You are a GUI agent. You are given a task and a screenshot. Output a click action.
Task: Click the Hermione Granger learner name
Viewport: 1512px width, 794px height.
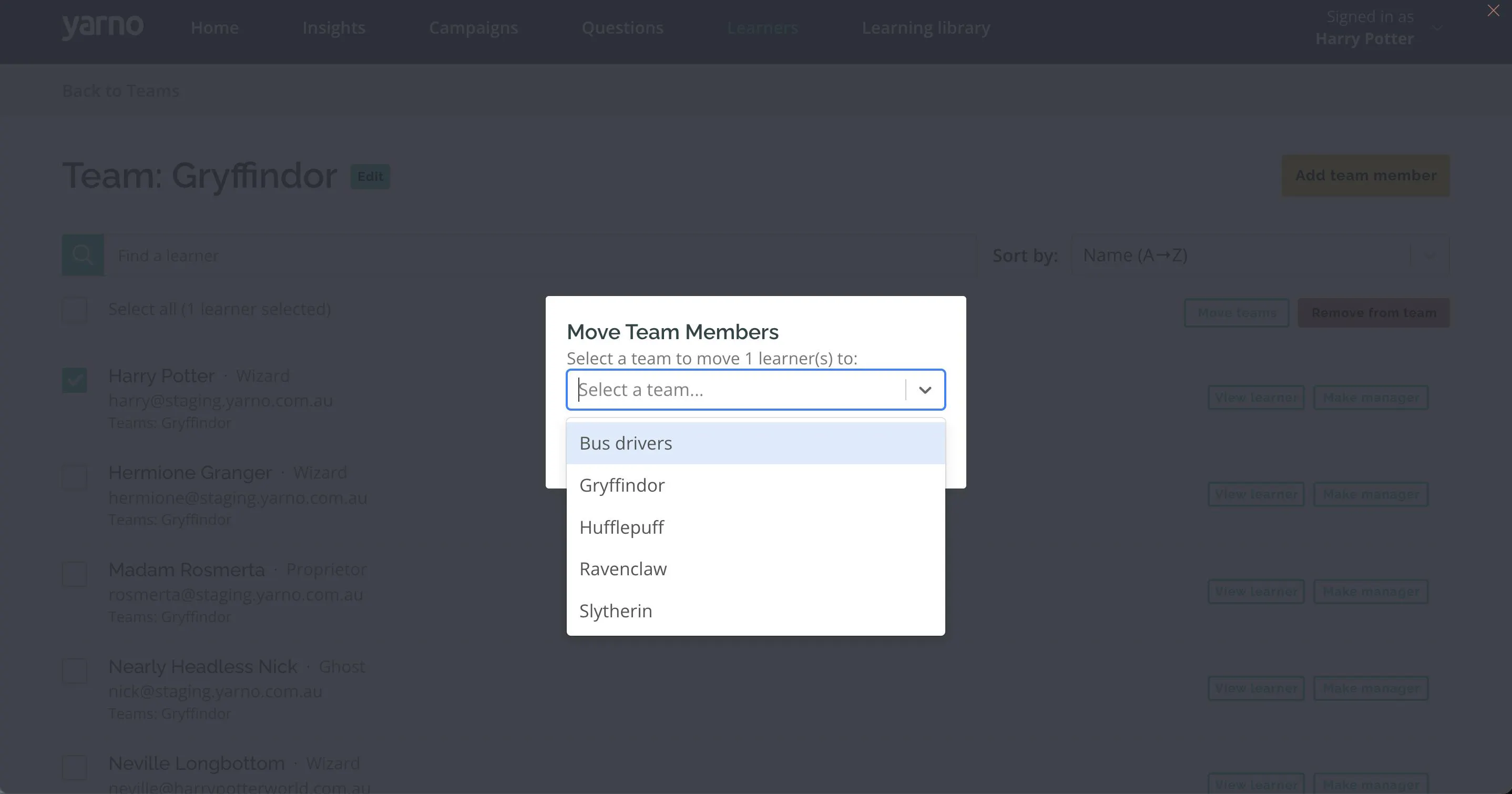[x=190, y=473]
